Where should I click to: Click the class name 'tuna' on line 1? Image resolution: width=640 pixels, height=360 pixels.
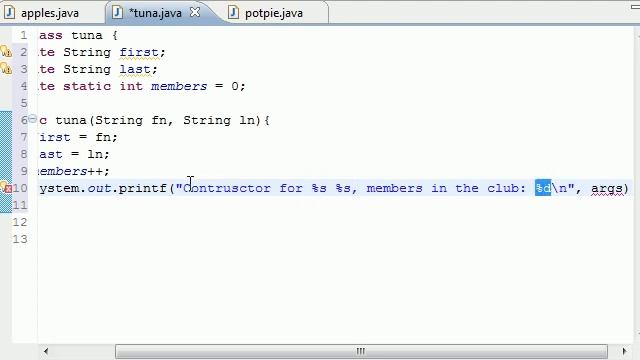[87, 35]
